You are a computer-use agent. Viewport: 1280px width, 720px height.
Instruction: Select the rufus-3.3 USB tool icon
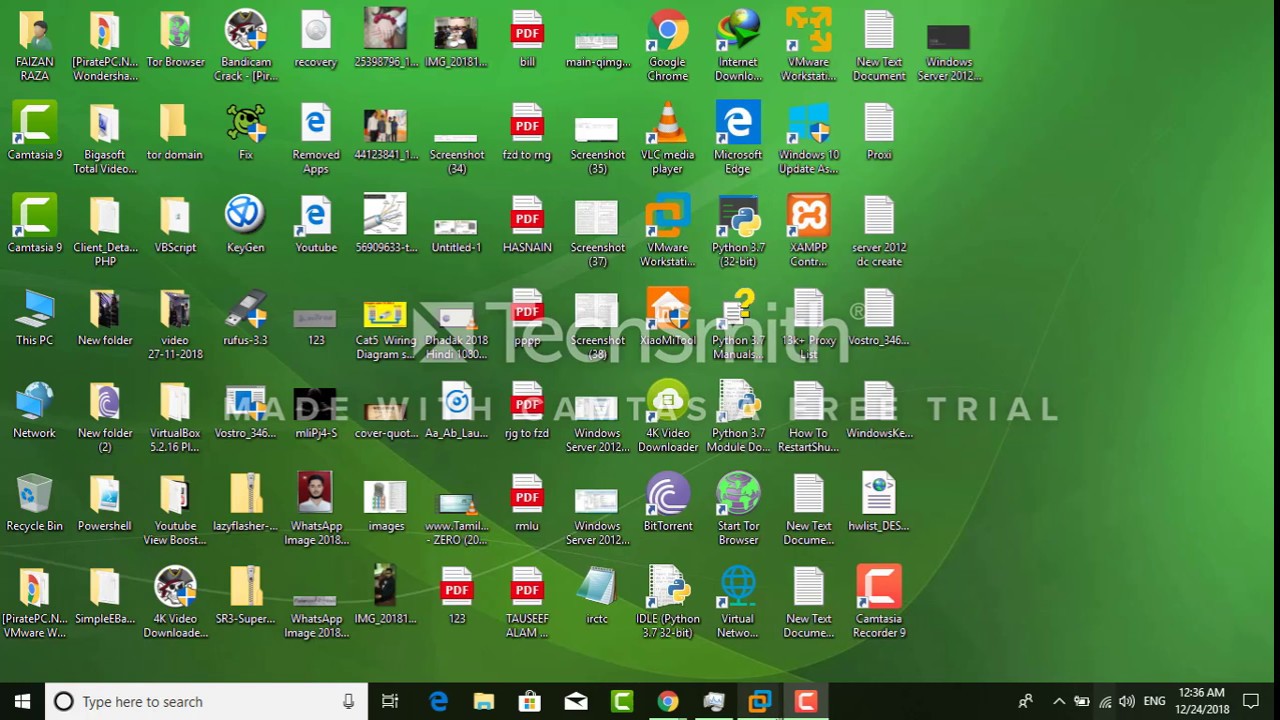click(246, 318)
